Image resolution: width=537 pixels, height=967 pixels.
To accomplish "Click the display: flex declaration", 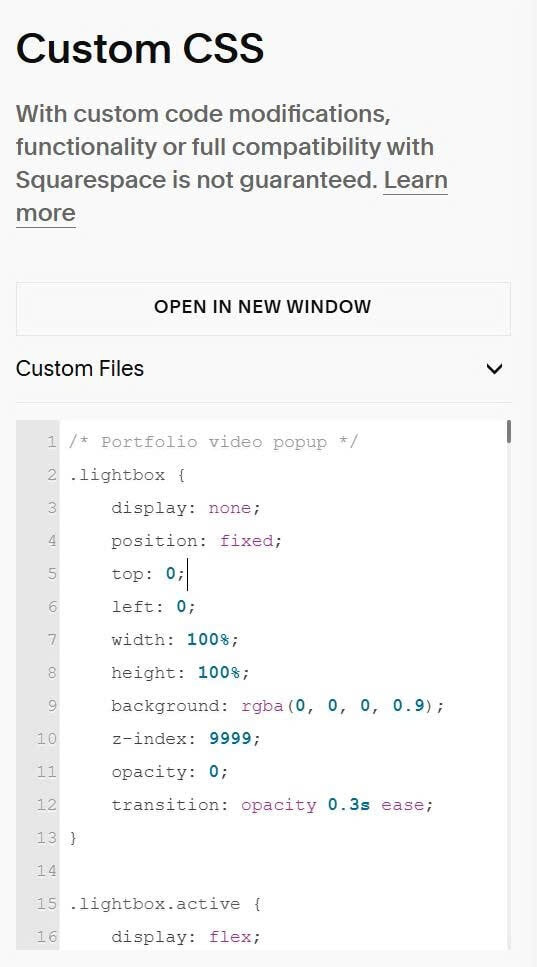I will tap(186, 937).
